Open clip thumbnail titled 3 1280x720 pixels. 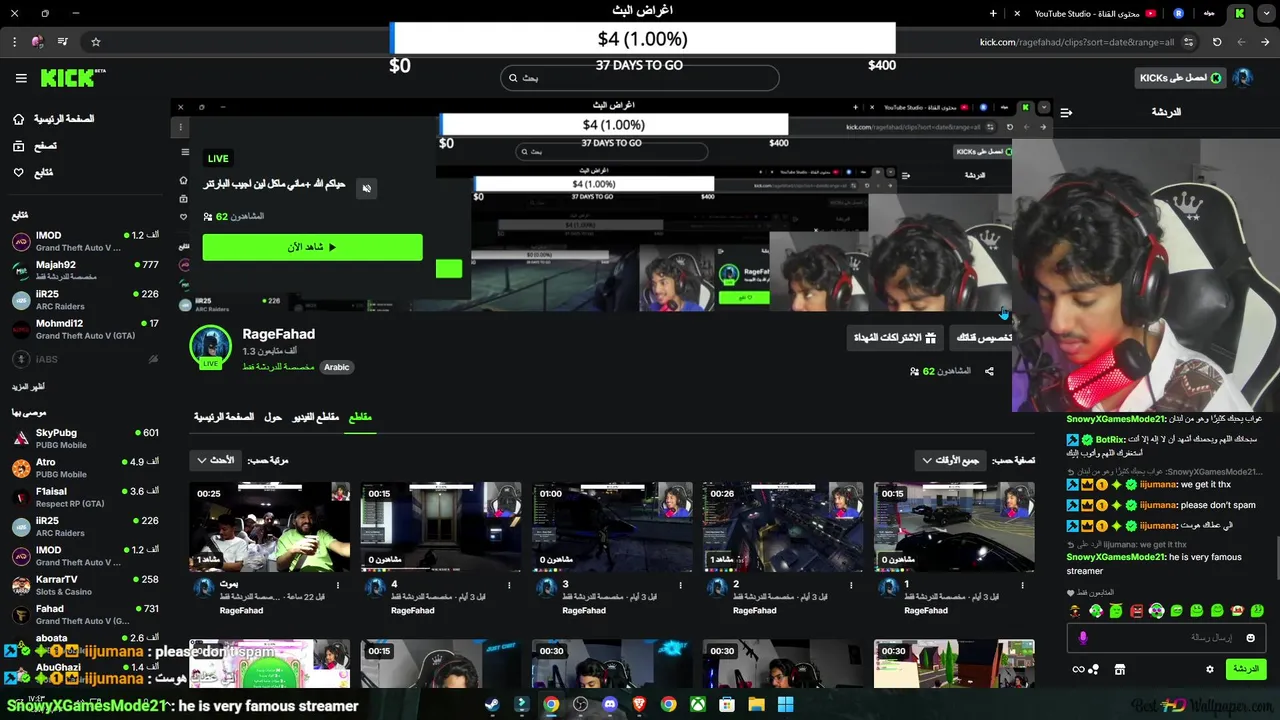pos(612,527)
